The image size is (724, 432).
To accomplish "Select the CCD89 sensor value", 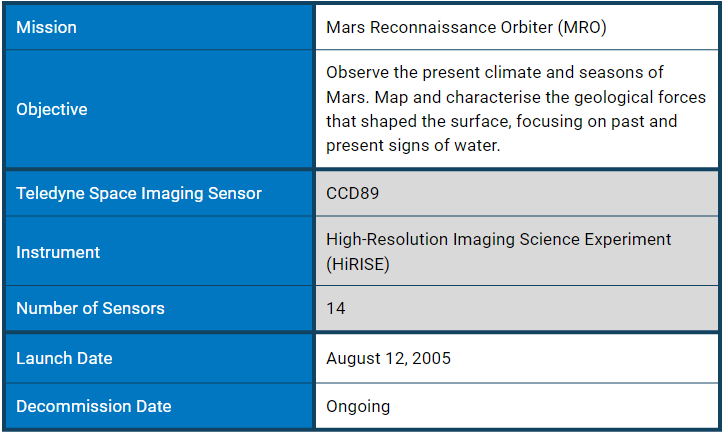I will [x=353, y=193].
